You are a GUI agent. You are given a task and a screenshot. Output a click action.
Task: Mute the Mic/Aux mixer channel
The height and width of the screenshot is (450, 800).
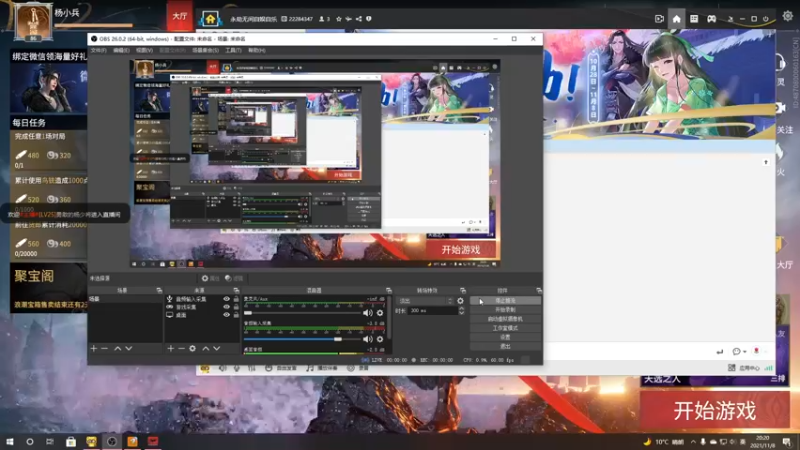[x=367, y=313]
